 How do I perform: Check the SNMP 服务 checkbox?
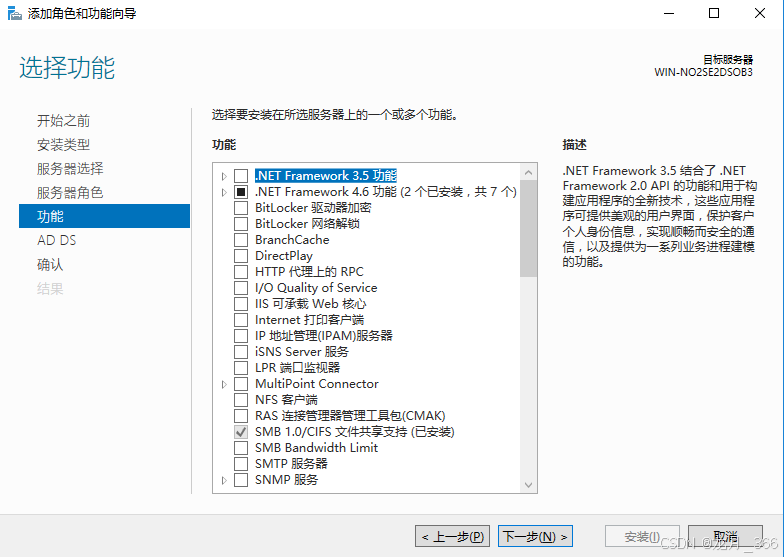tap(241, 480)
